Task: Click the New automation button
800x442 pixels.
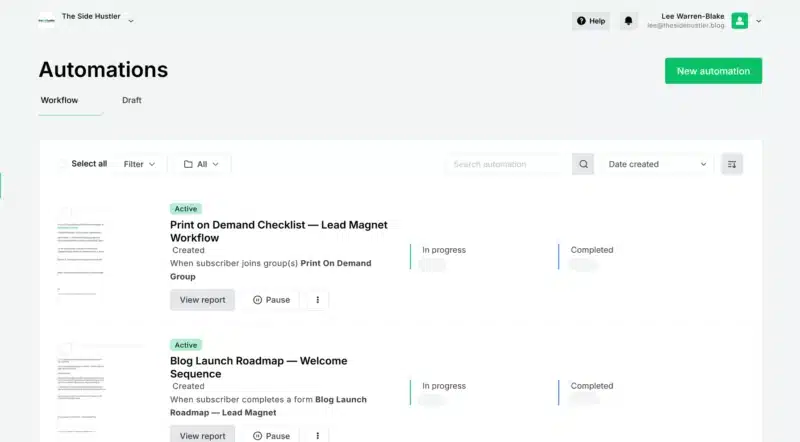Action: pyautogui.click(x=713, y=71)
